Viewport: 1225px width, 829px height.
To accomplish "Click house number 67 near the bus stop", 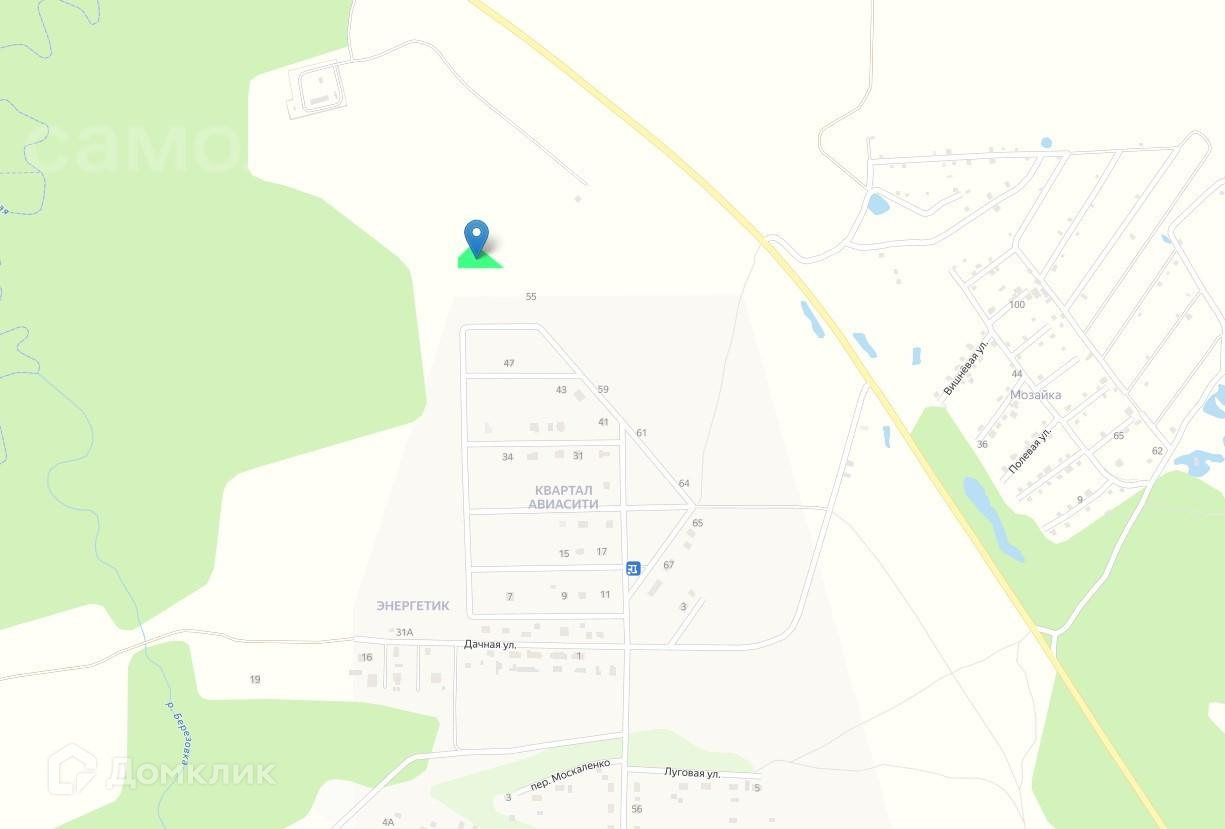I will tap(669, 565).
